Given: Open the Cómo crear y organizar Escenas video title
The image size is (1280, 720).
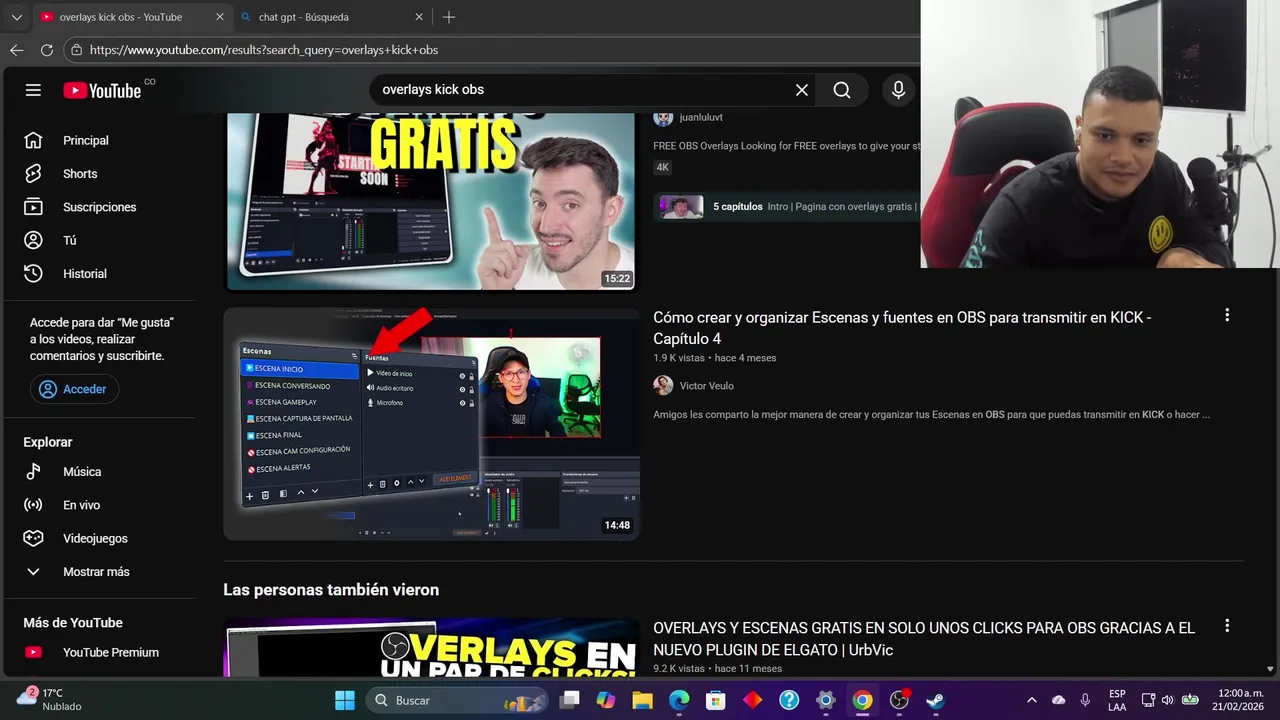Looking at the screenshot, I should tap(902, 328).
